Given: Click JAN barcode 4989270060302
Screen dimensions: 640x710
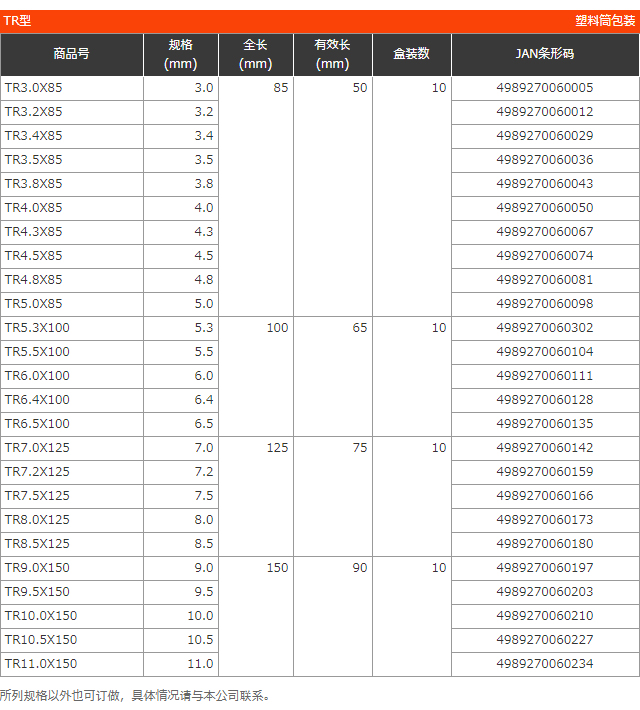Looking at the screenshot, I should point(544,328).
